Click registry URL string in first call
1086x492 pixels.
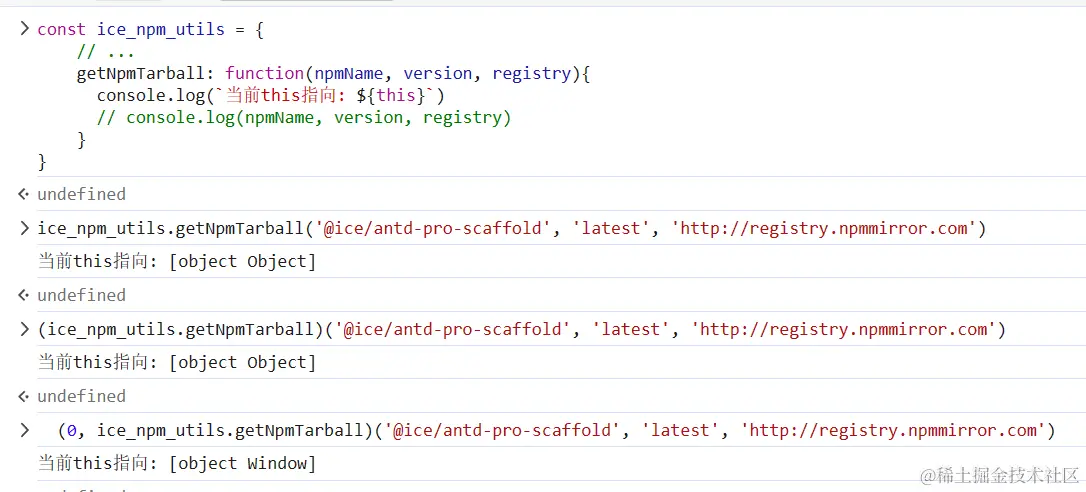point(824,229)
